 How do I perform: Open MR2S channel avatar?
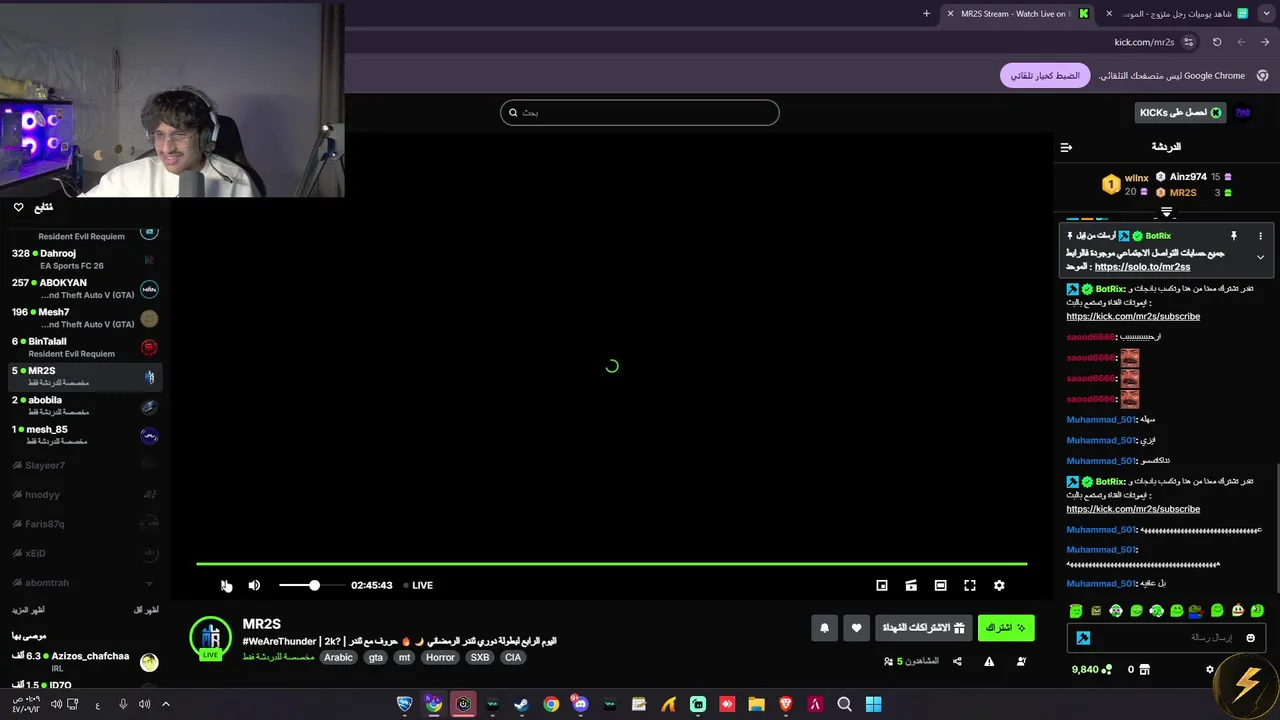point(210,638)
